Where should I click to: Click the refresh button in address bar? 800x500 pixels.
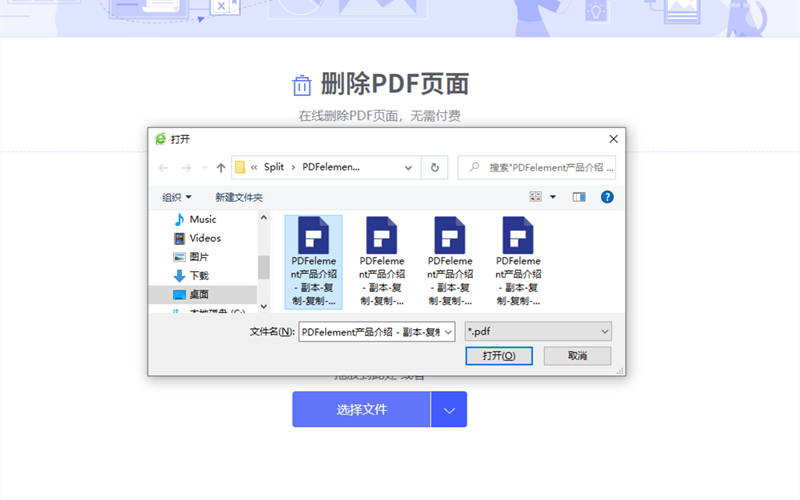click(x=434, y=168)
